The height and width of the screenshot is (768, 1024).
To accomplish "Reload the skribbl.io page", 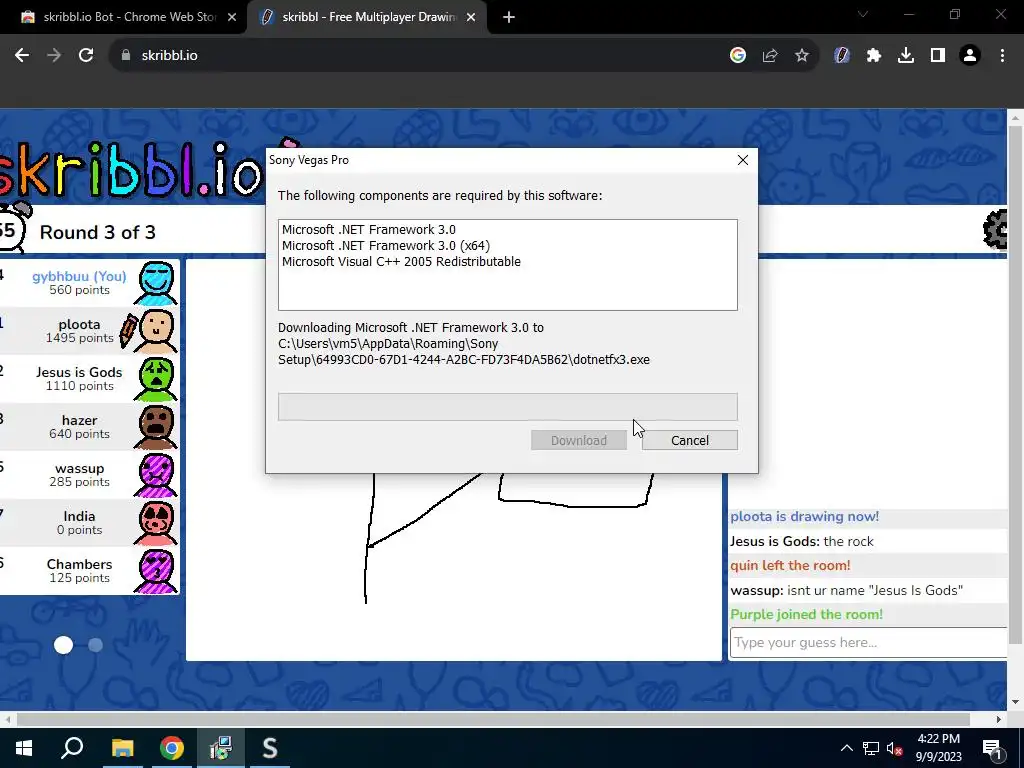I will point(86,56).
